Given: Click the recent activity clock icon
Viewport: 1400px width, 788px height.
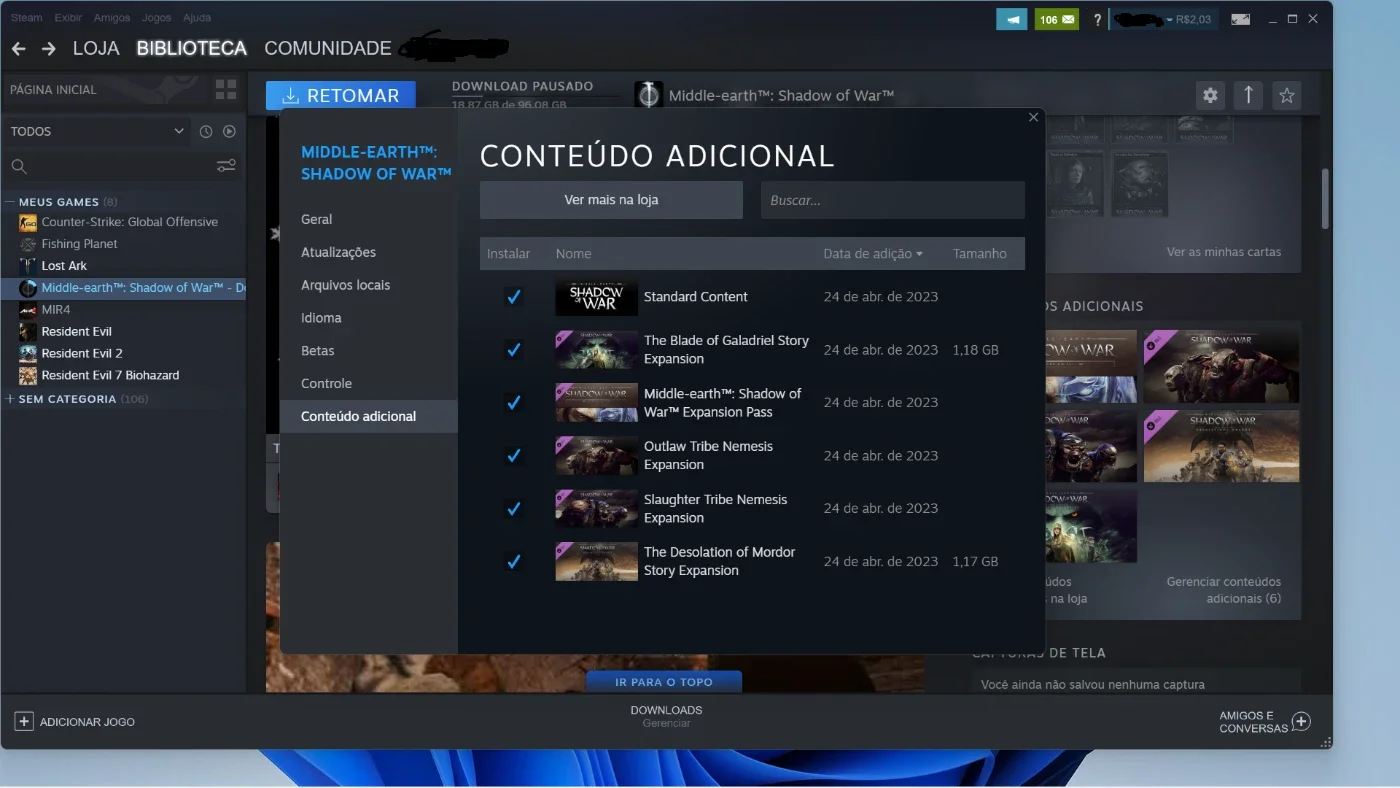Looking at the screenshot, I should coord(206,131).
